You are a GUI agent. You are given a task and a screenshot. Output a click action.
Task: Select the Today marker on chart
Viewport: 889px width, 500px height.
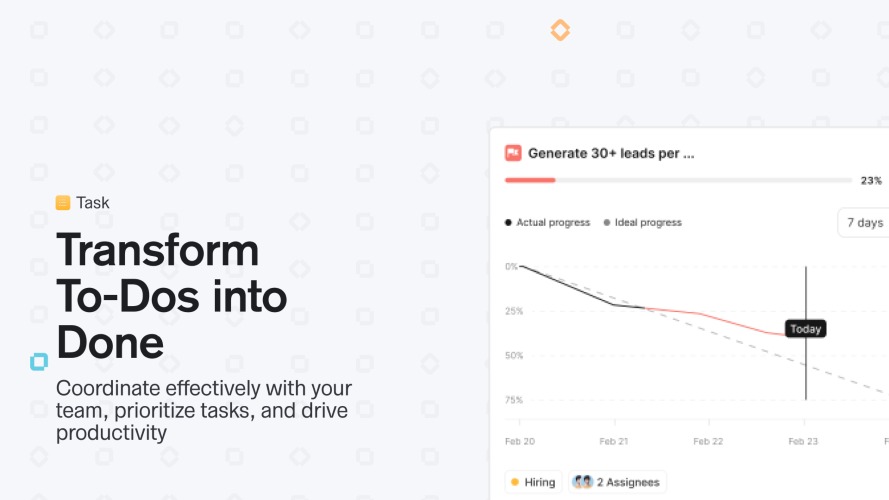click(805, 329)
